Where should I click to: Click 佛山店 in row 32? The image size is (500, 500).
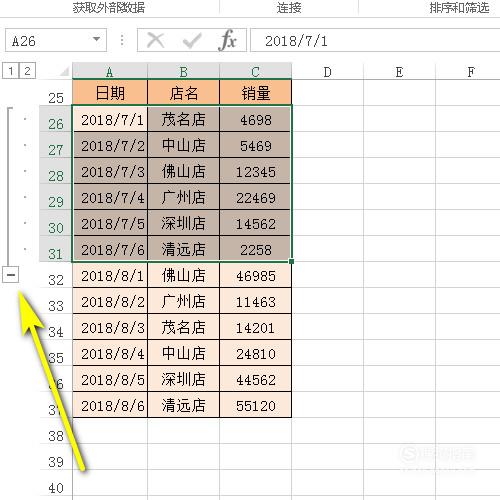[183, 275]
